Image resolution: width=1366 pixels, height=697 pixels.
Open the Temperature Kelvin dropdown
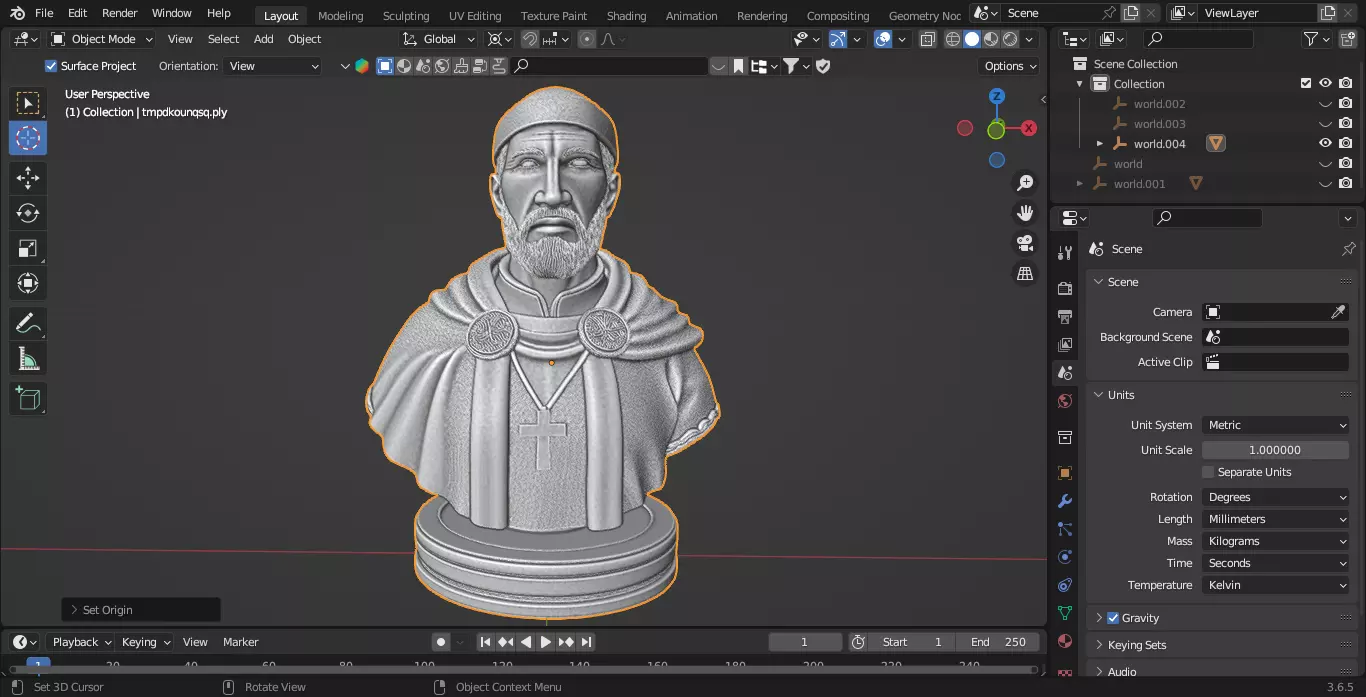click(1275, 585)
